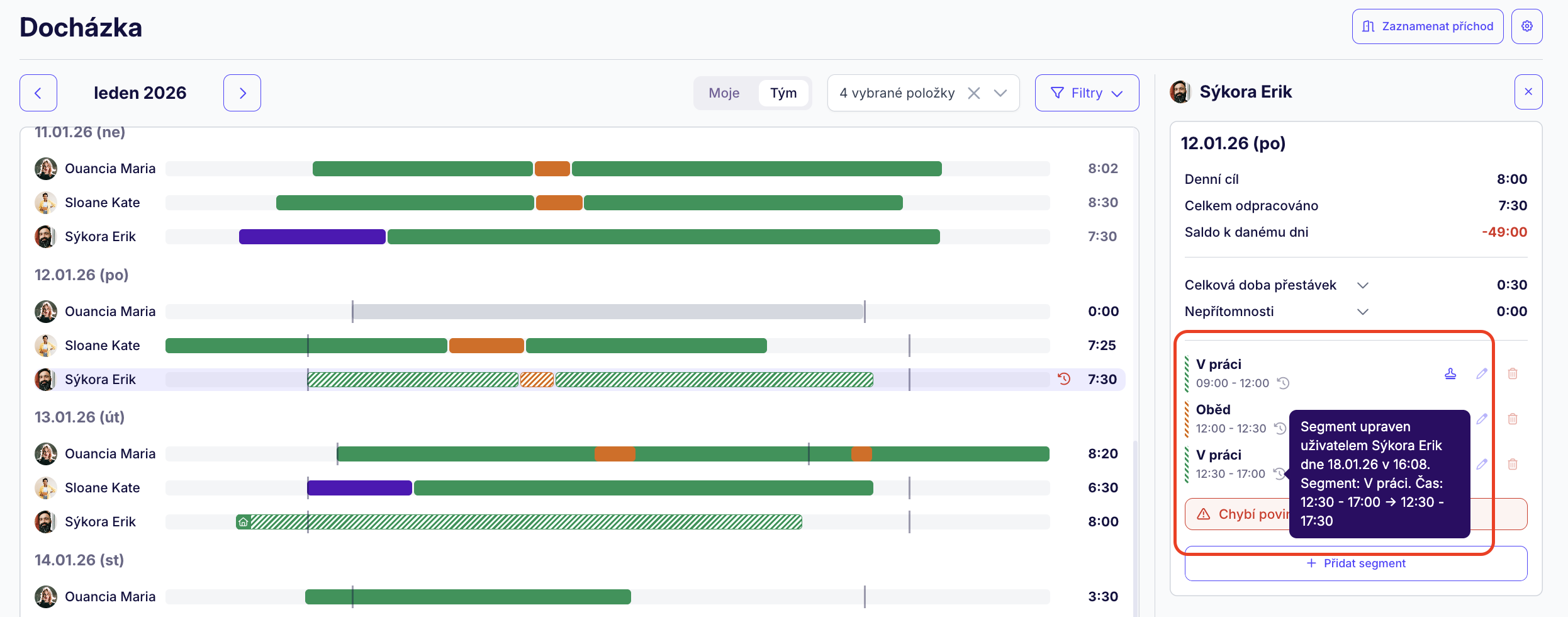The height and width of the screenshot is (617, 1568).
Task: Open the 4 vybrané položky dropdown
Action: click(1000, 93)
